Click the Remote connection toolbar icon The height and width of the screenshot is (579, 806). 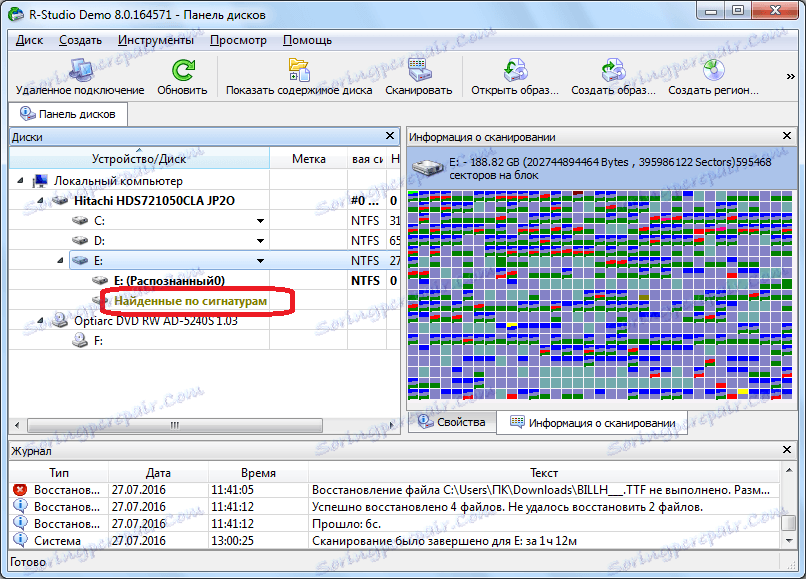(80, 70)
